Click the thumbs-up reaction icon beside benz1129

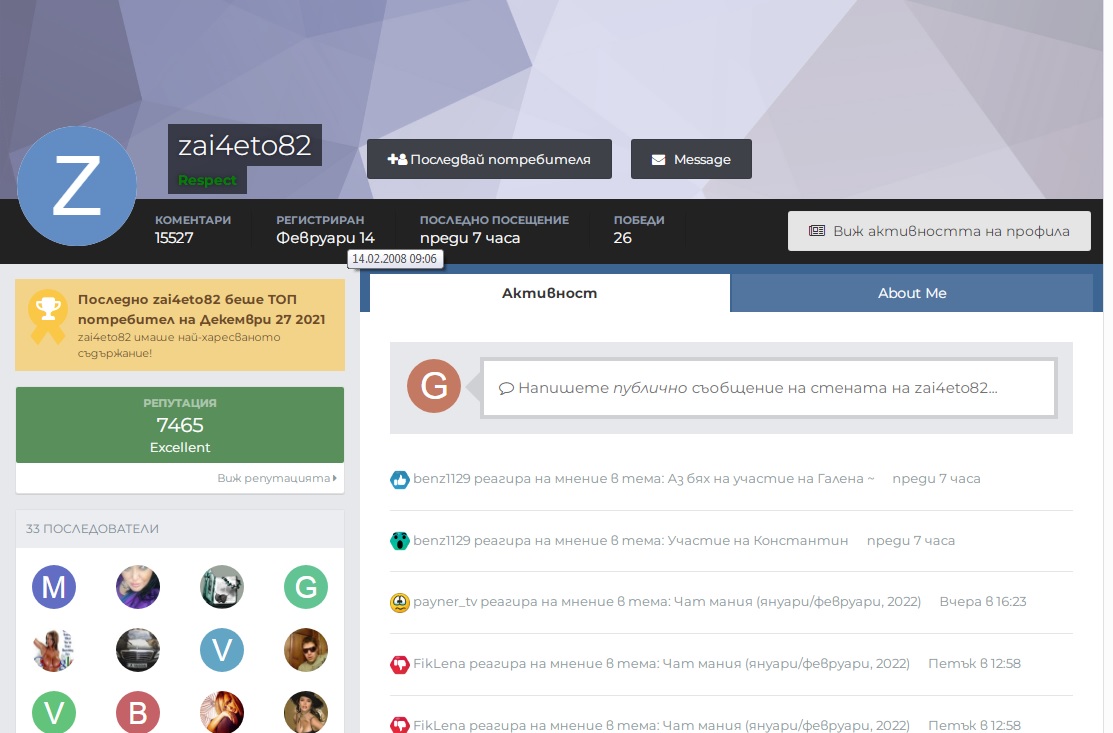coord(400,479)
